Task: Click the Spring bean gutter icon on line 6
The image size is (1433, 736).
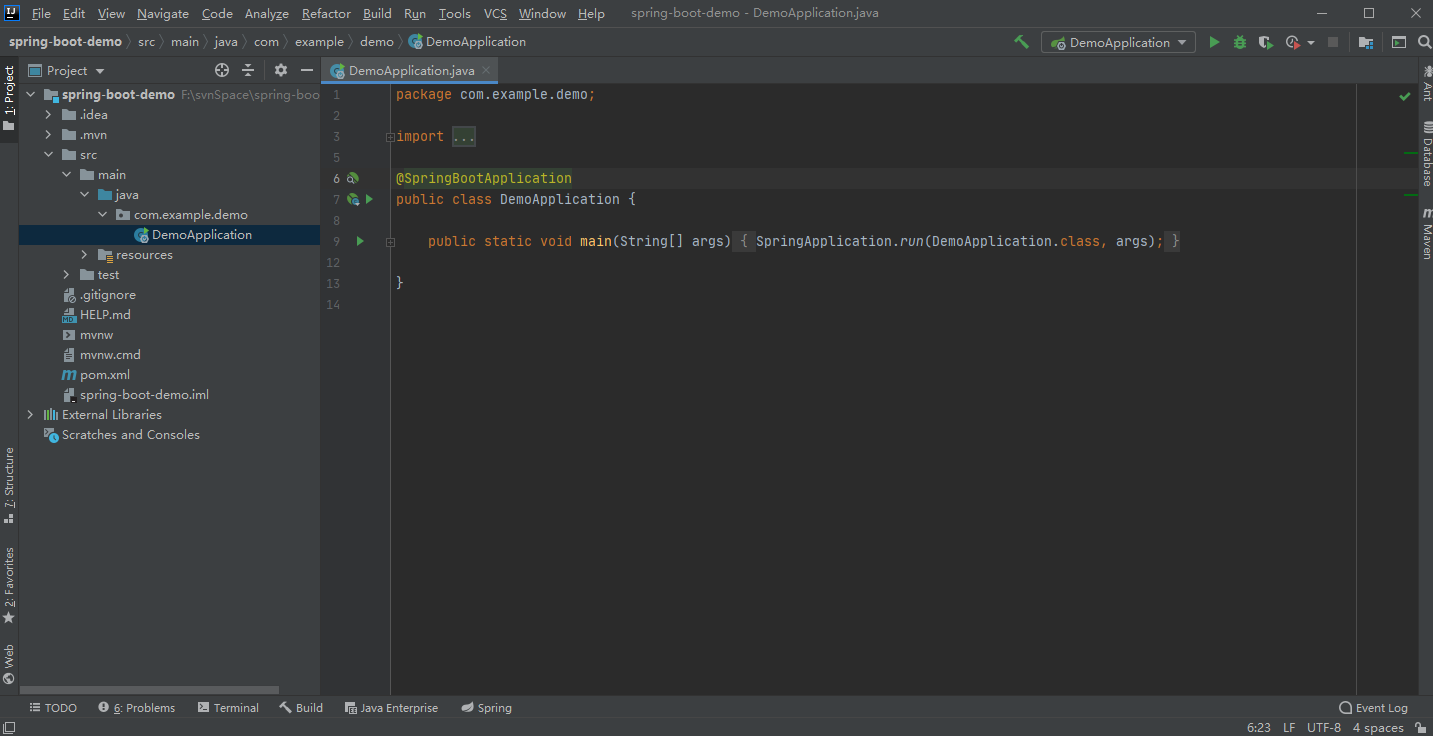Action: (353, 179)
